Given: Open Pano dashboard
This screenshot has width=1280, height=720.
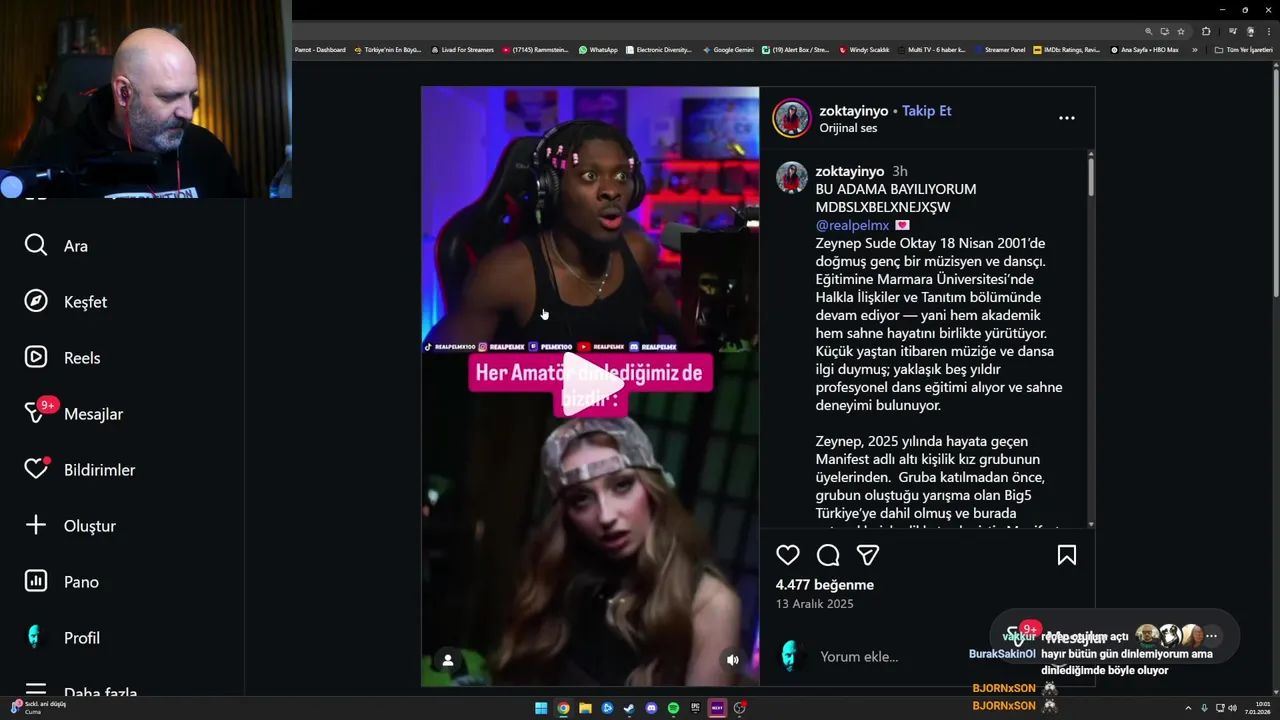Looking at the screenshot, I should pos(61,582).
